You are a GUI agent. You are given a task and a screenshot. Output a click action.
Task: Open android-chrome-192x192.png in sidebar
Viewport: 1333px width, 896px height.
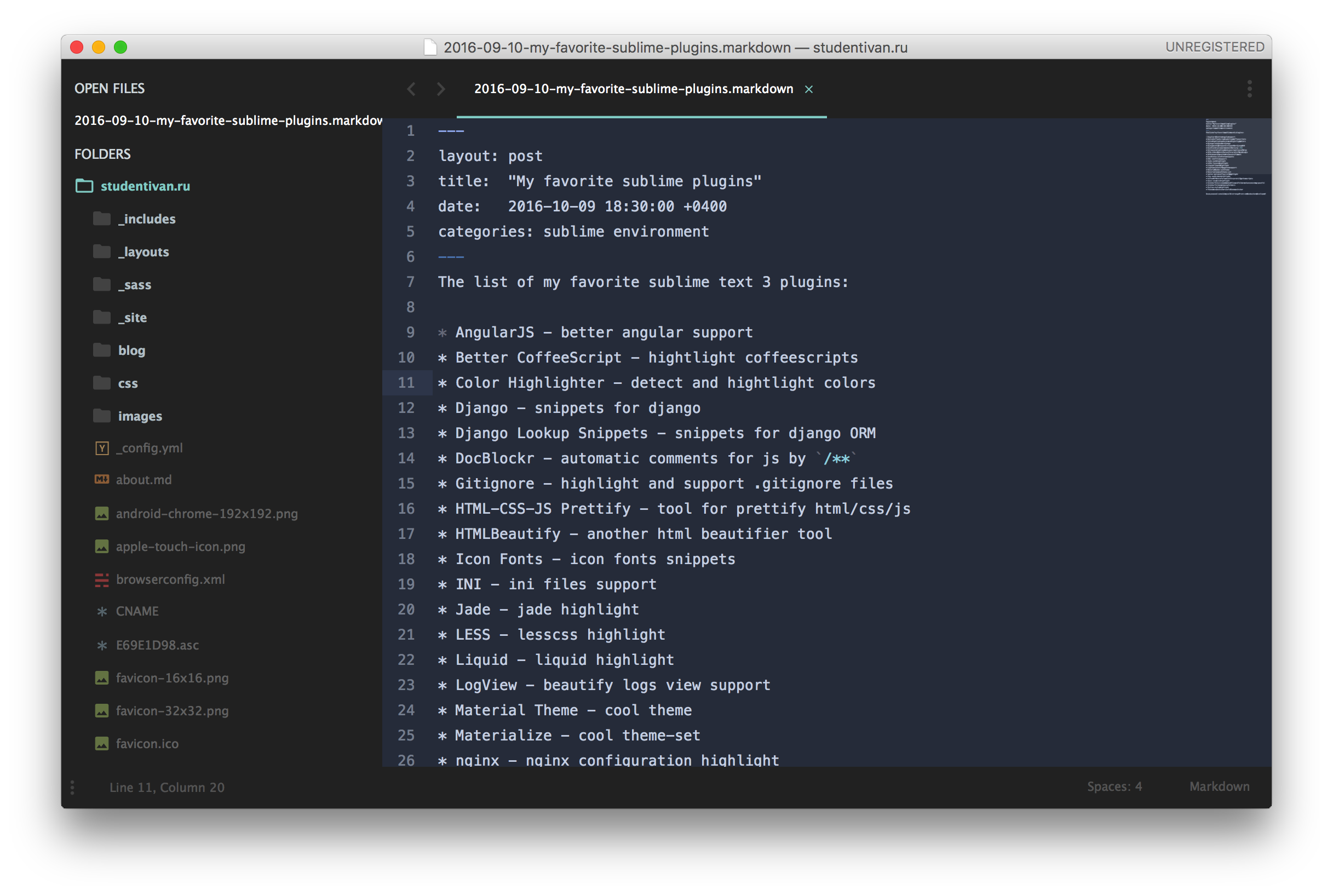207,514
